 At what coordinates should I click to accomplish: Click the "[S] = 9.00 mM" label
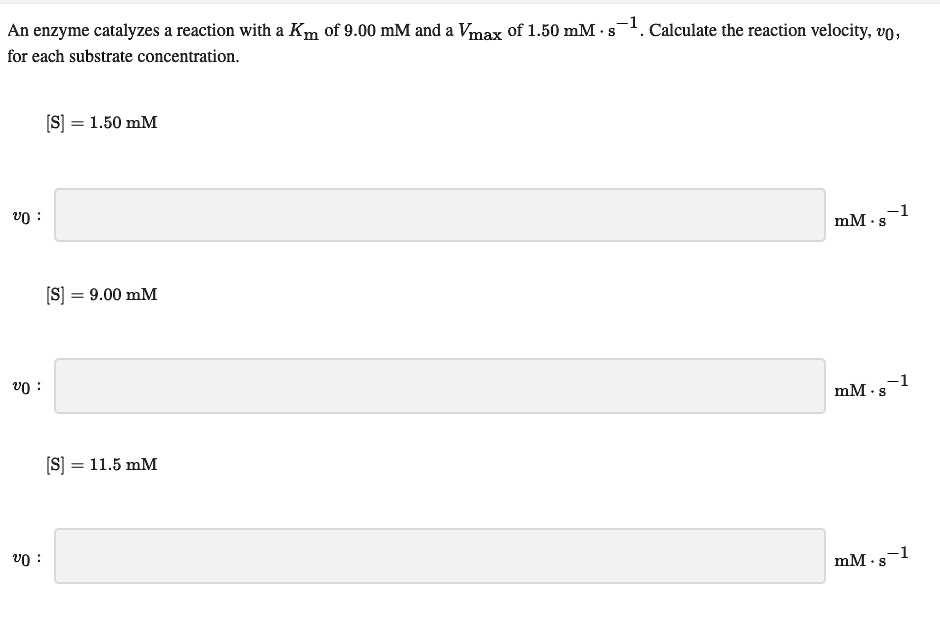[x=101, y=294]
